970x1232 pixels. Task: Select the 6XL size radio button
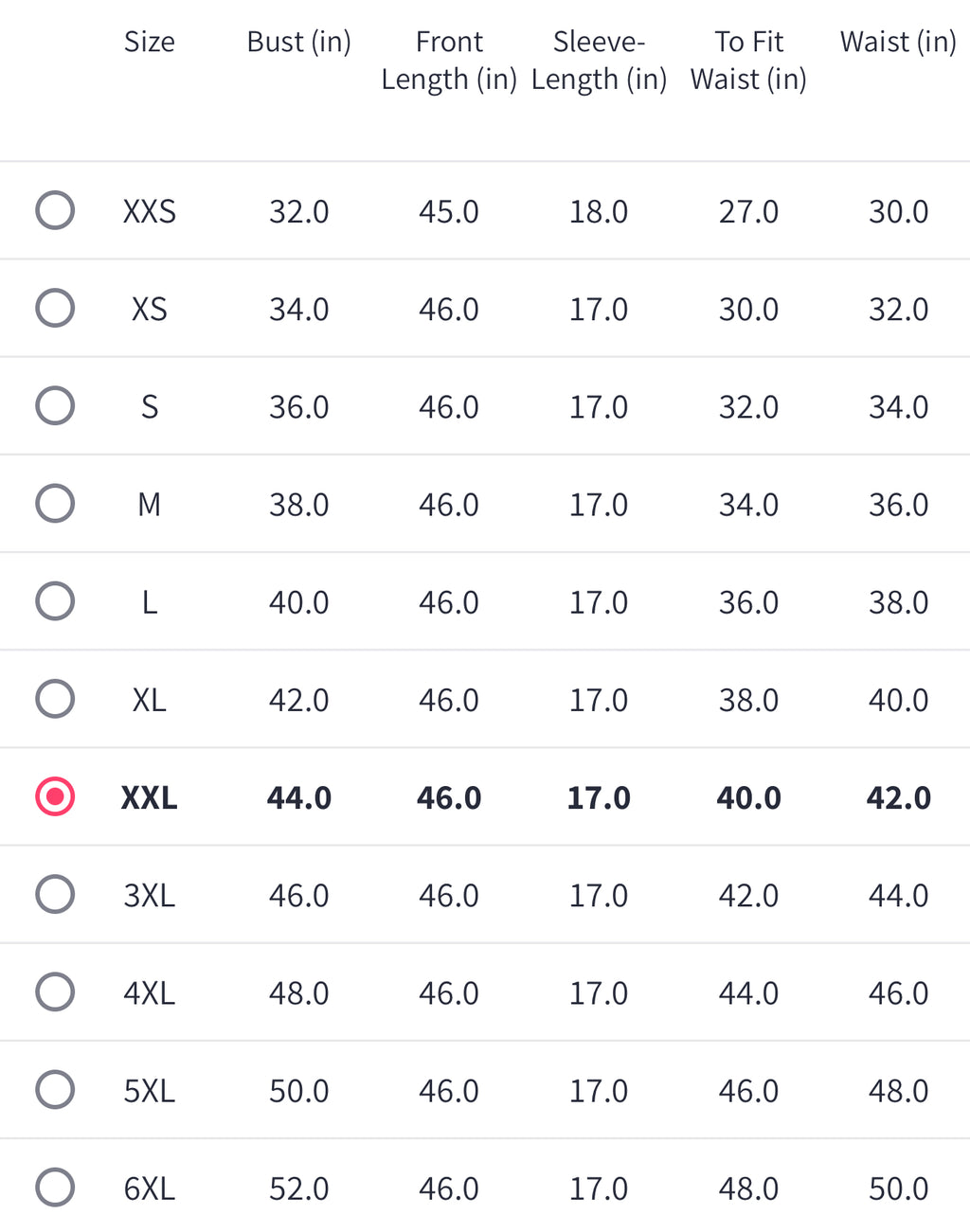55,1187
